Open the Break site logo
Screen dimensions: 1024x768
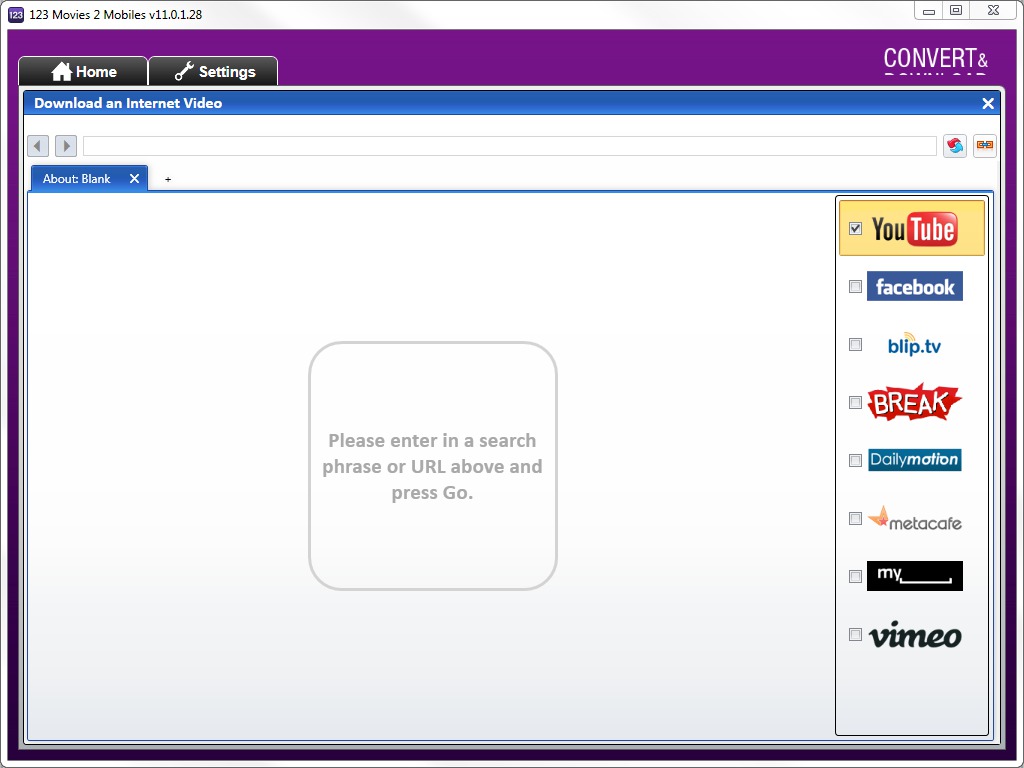914,402
